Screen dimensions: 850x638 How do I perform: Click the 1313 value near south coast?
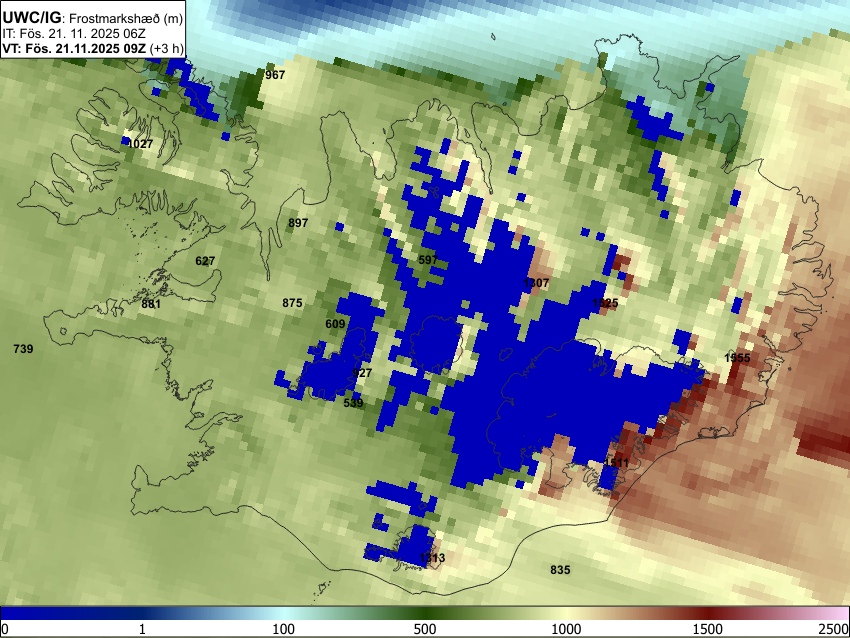point(432,558)
